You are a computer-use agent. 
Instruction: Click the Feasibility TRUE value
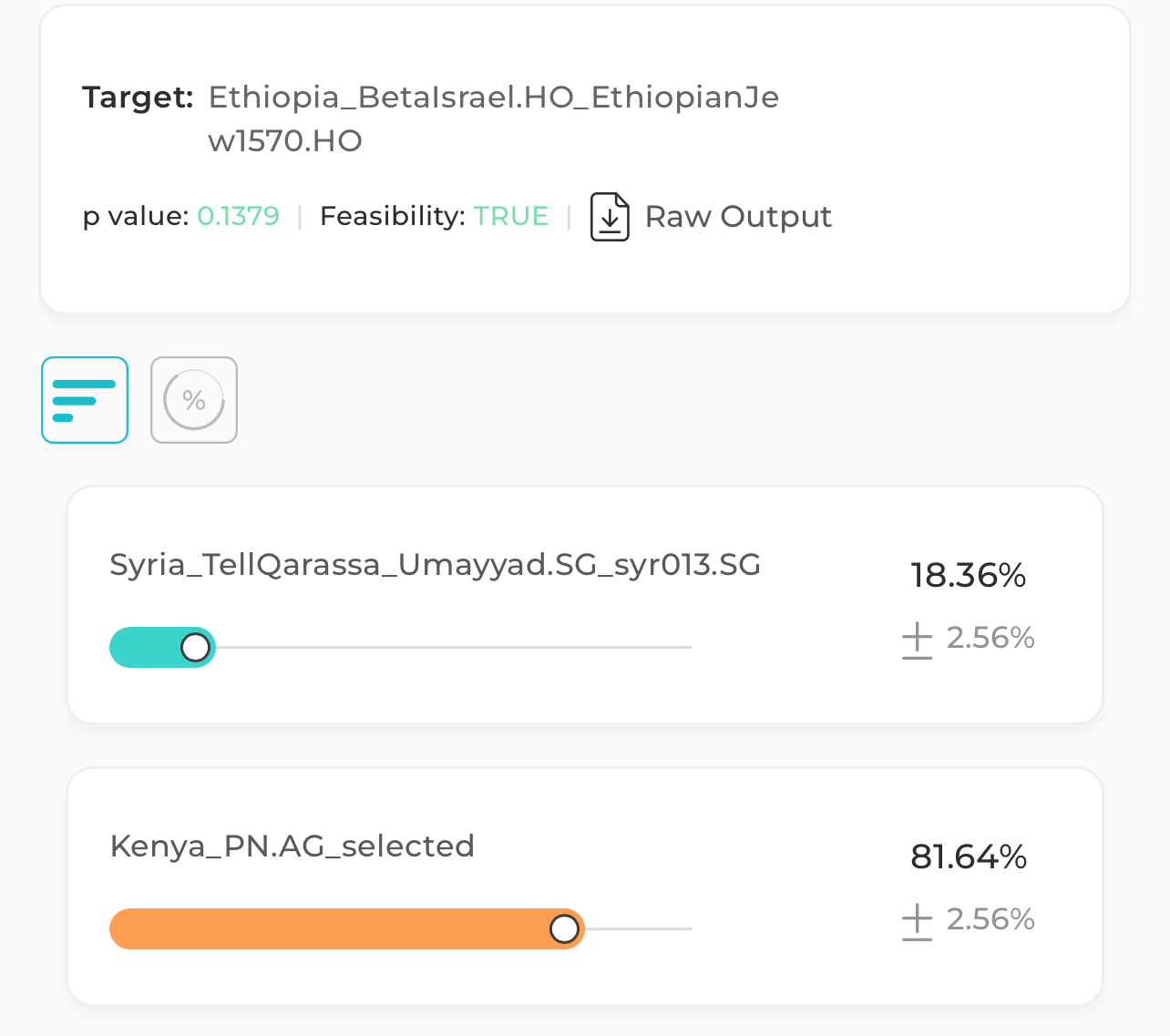point(510,217)
